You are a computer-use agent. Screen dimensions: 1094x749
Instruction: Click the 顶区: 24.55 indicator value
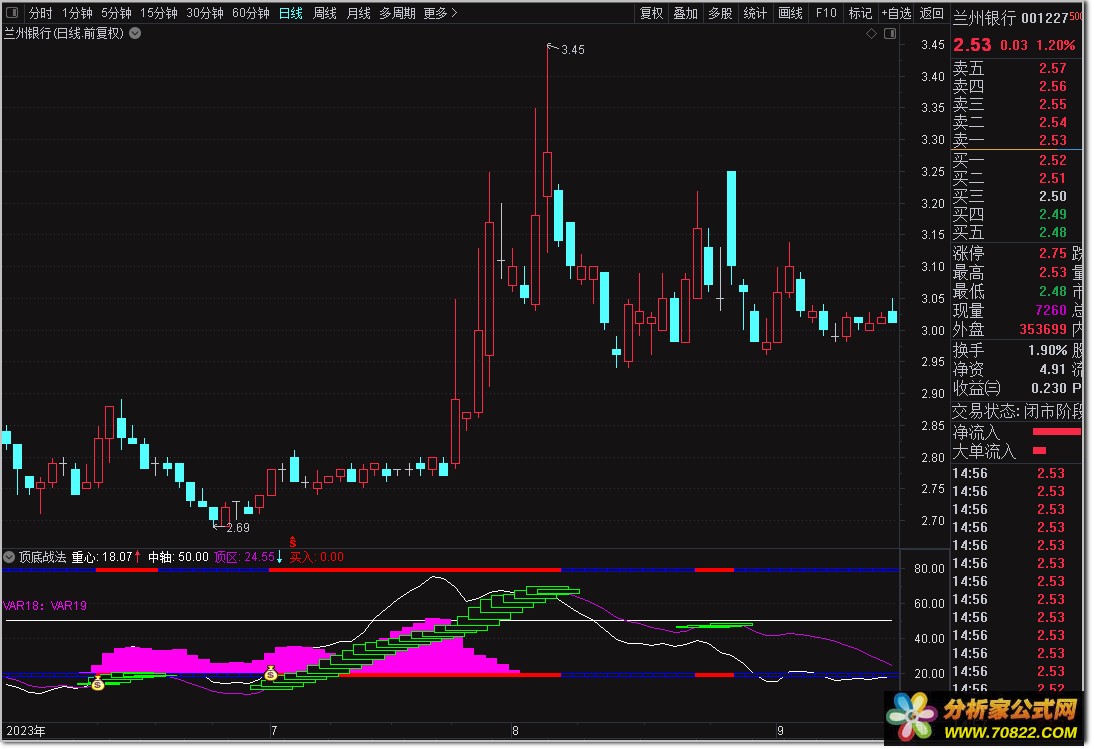point(244,557)
